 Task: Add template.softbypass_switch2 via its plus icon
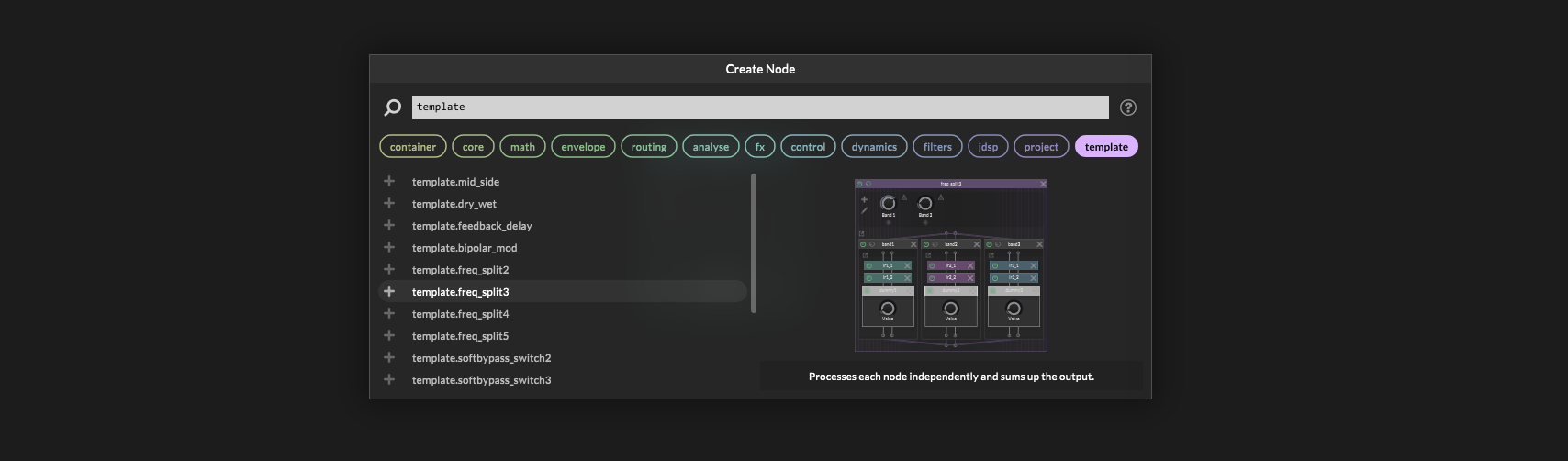[x=389, y=357]
